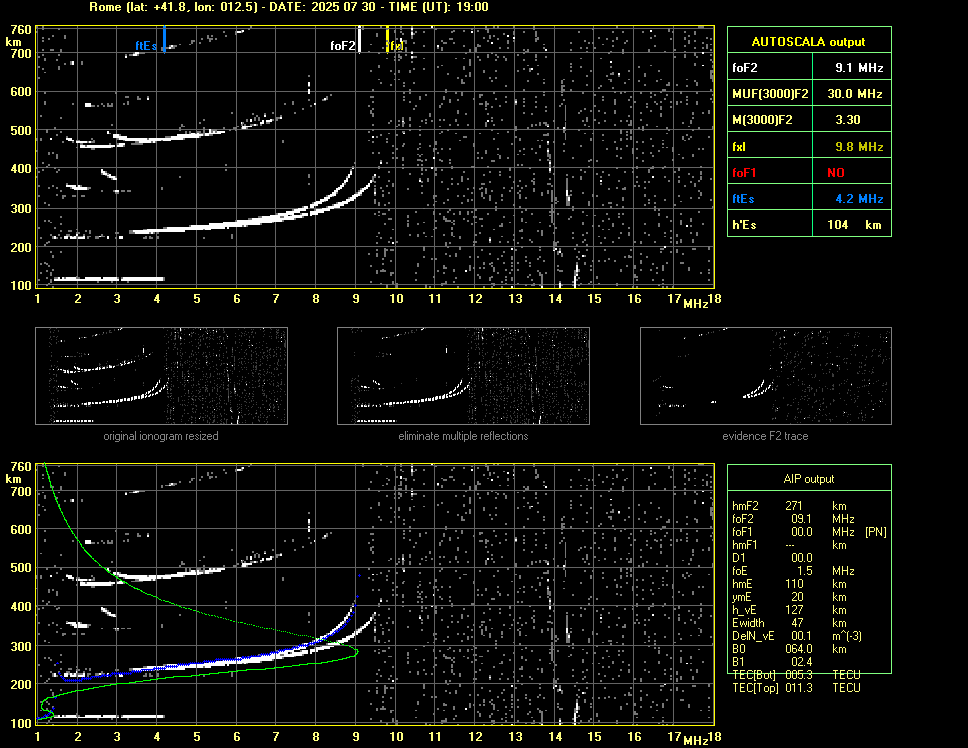Click the ymE 20 km row

click(x=789, y=597)
